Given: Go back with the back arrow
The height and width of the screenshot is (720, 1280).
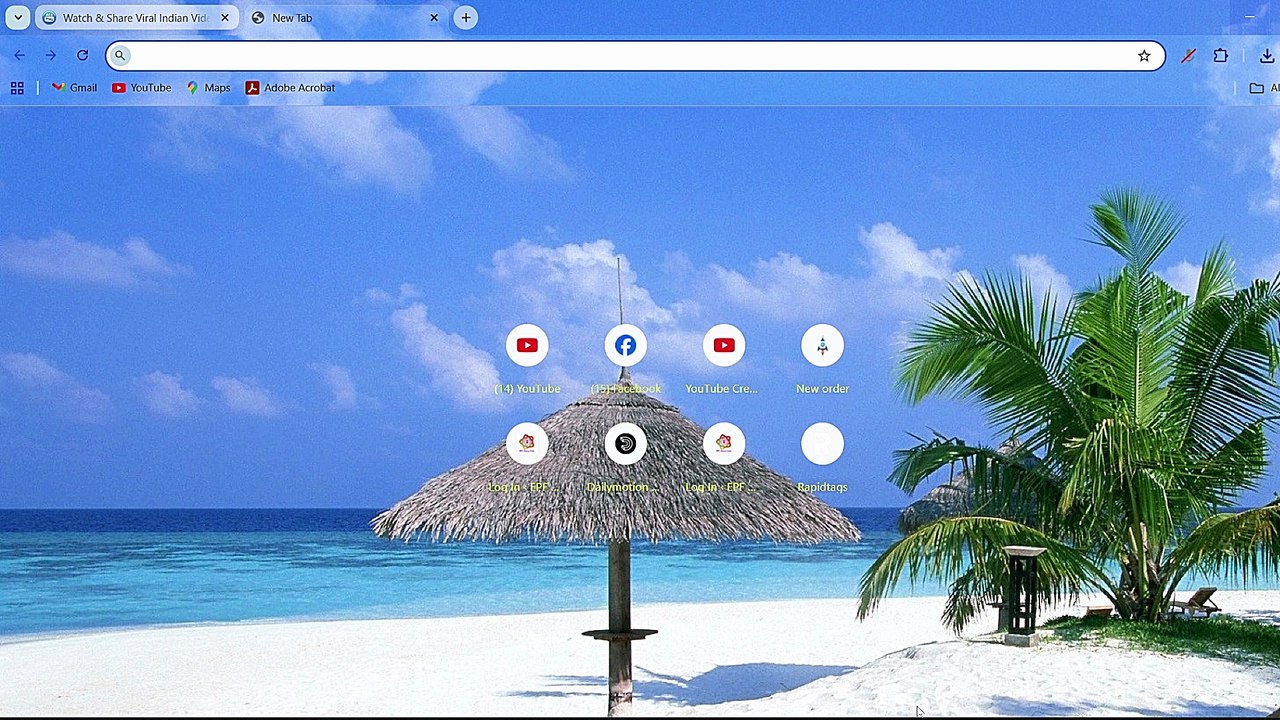Looking at the screenshot, I should click(x=19, y=56).
